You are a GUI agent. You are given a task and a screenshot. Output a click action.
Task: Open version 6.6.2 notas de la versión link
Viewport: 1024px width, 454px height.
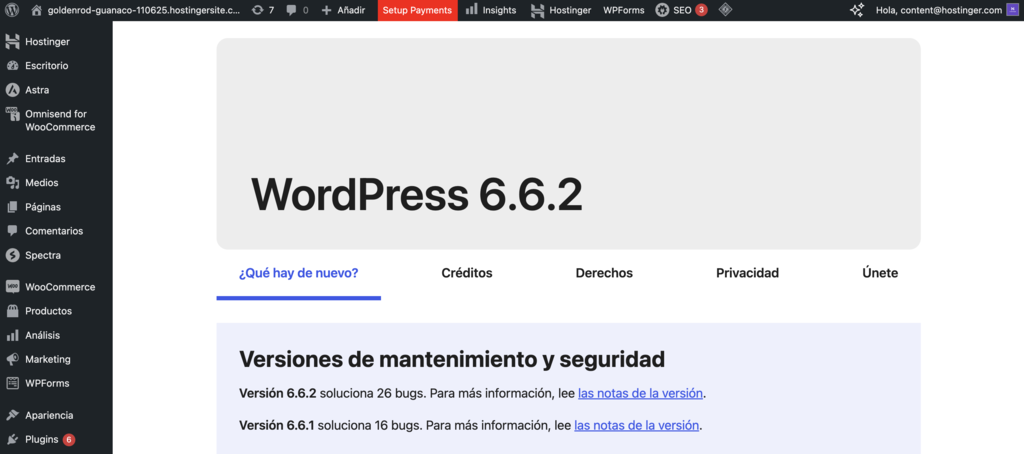pyautogui.click(x=640, y=393)
